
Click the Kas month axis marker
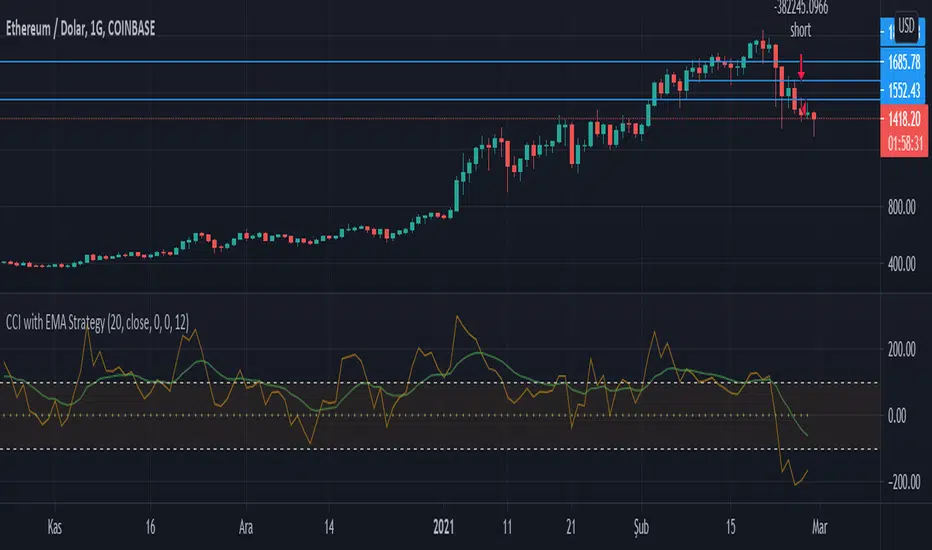pos(54,527)
